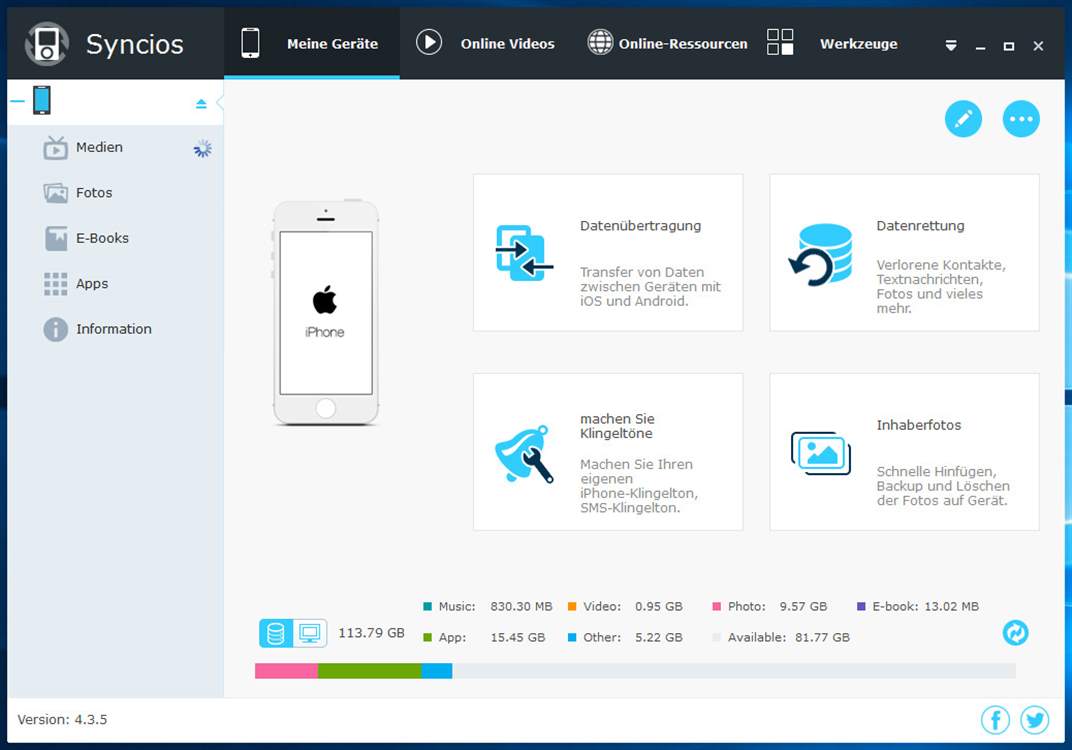The image size is (1072, 750).
Task: Refresh storage info with circular arrows
Action: (x=1015, y=632)
